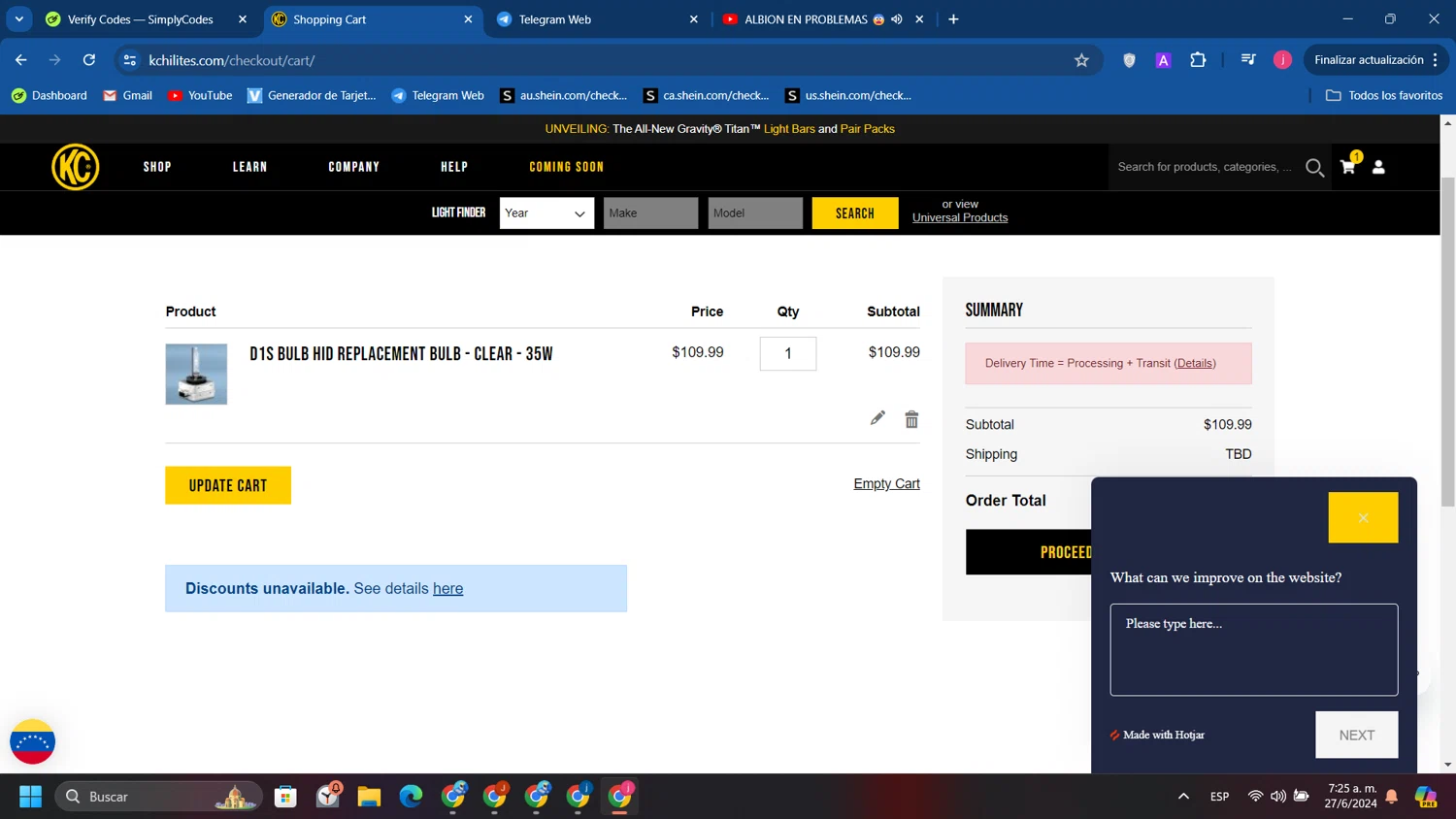Edit the D1S bulb item with the pencil icon
Screen dimensions: 1456x819
click(877, 418)
